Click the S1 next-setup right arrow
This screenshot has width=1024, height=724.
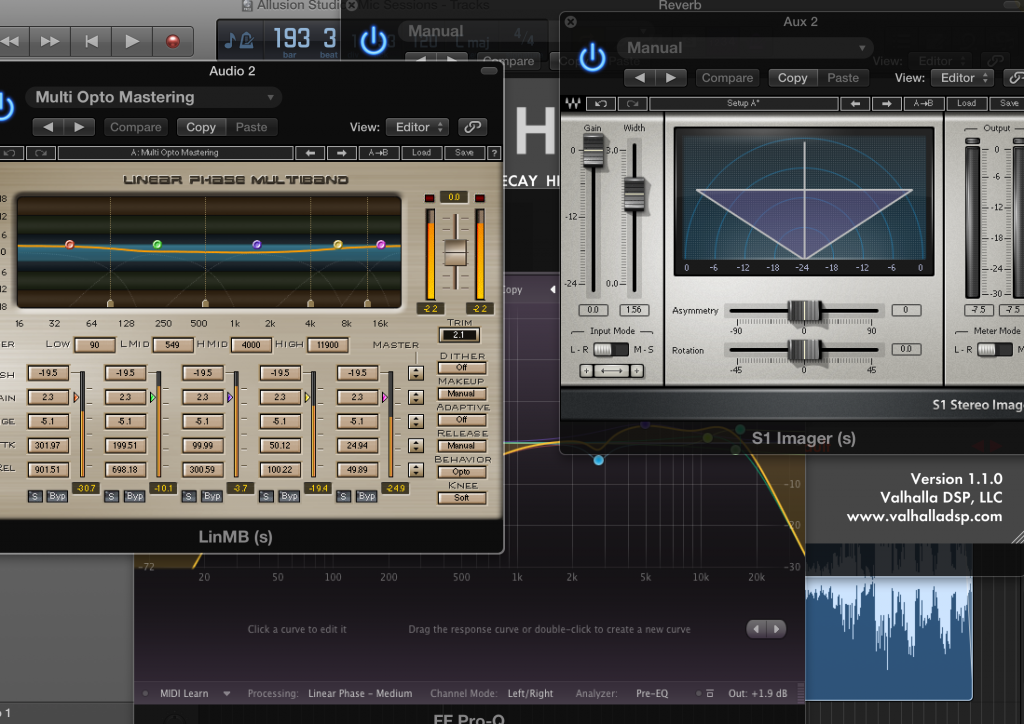tap(886, 103)
